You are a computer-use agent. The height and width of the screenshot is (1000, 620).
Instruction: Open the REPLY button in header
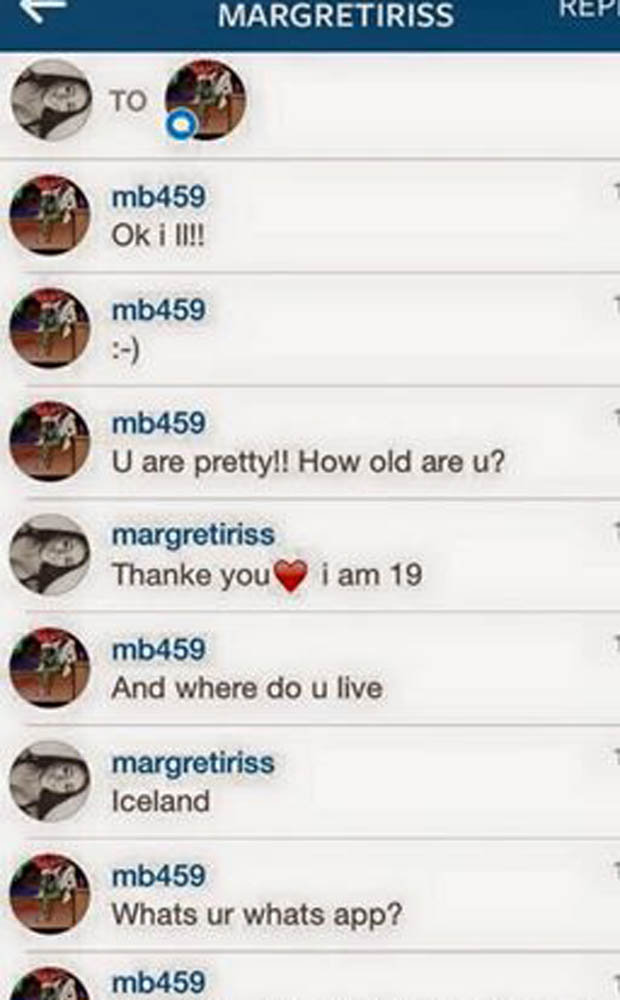(x=589, y=9)
